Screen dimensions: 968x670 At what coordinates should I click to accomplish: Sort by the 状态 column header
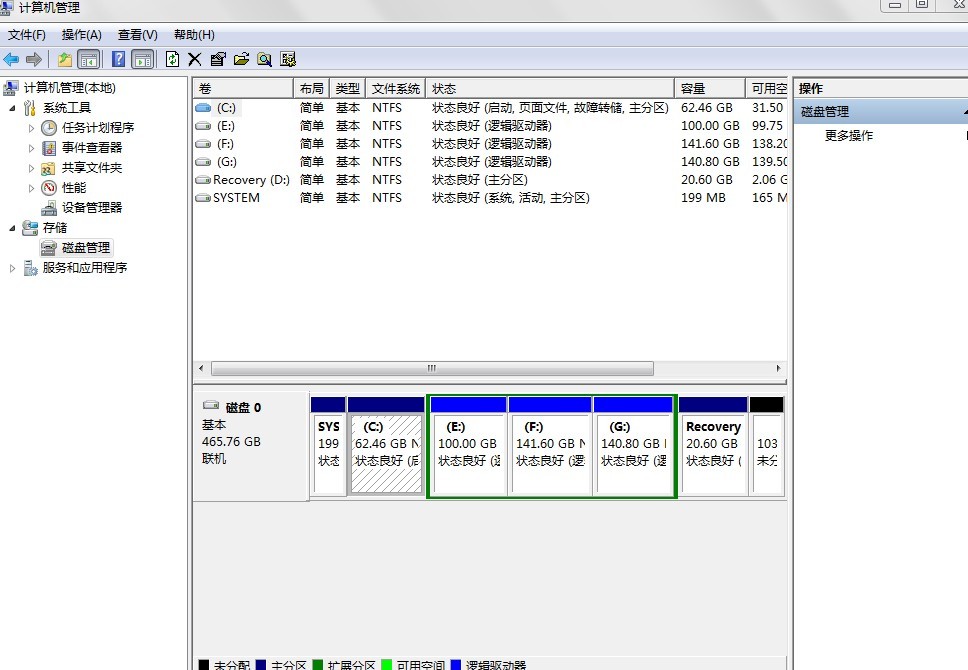tap(549, 88)
